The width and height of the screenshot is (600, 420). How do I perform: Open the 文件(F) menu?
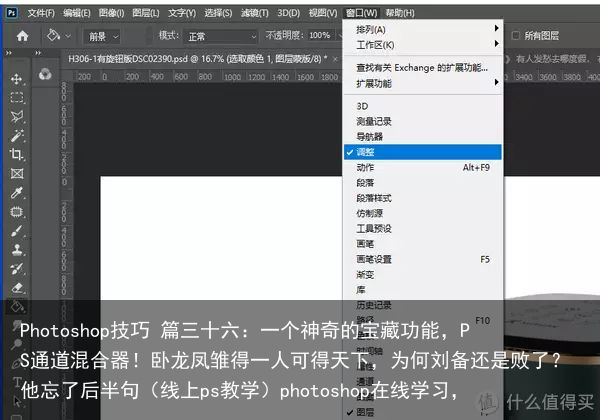(41, 13)
